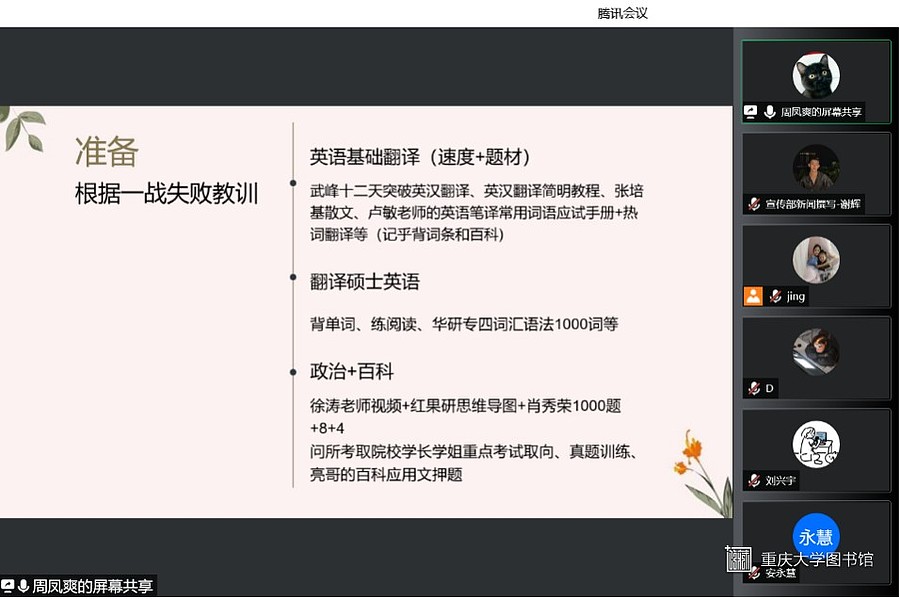Click line 徐涛老师视频+红果研思维导图+肖秀荣1000题

click(x=465, y=406)
